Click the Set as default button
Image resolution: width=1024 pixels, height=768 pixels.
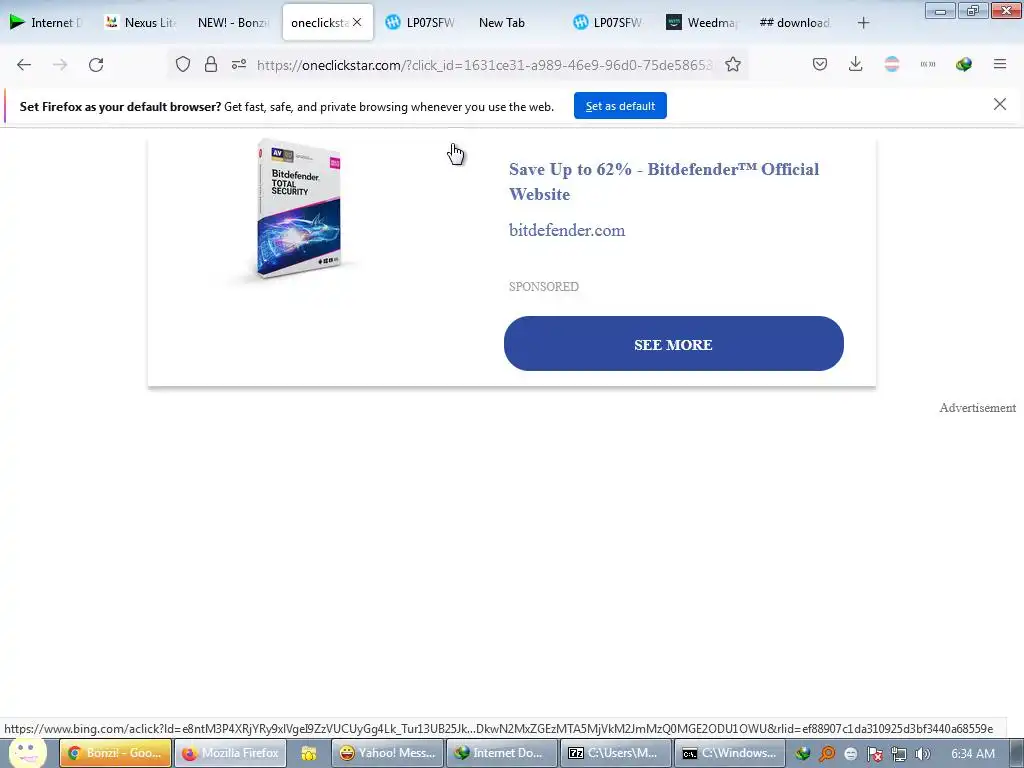click(620, 106)
